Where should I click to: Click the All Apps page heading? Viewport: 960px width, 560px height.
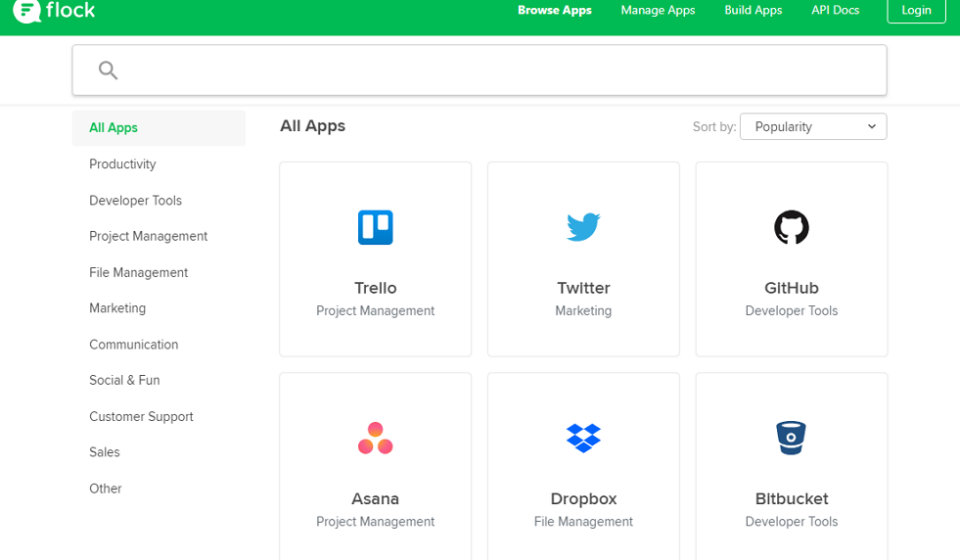313,126
